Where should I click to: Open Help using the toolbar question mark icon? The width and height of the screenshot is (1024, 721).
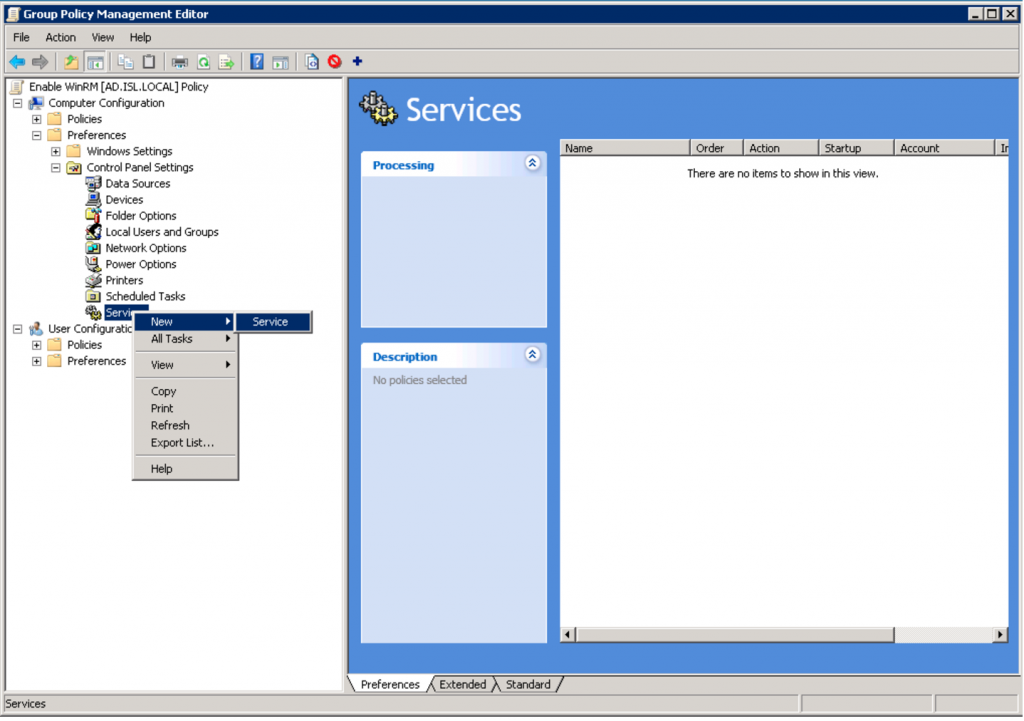[256, 61]
